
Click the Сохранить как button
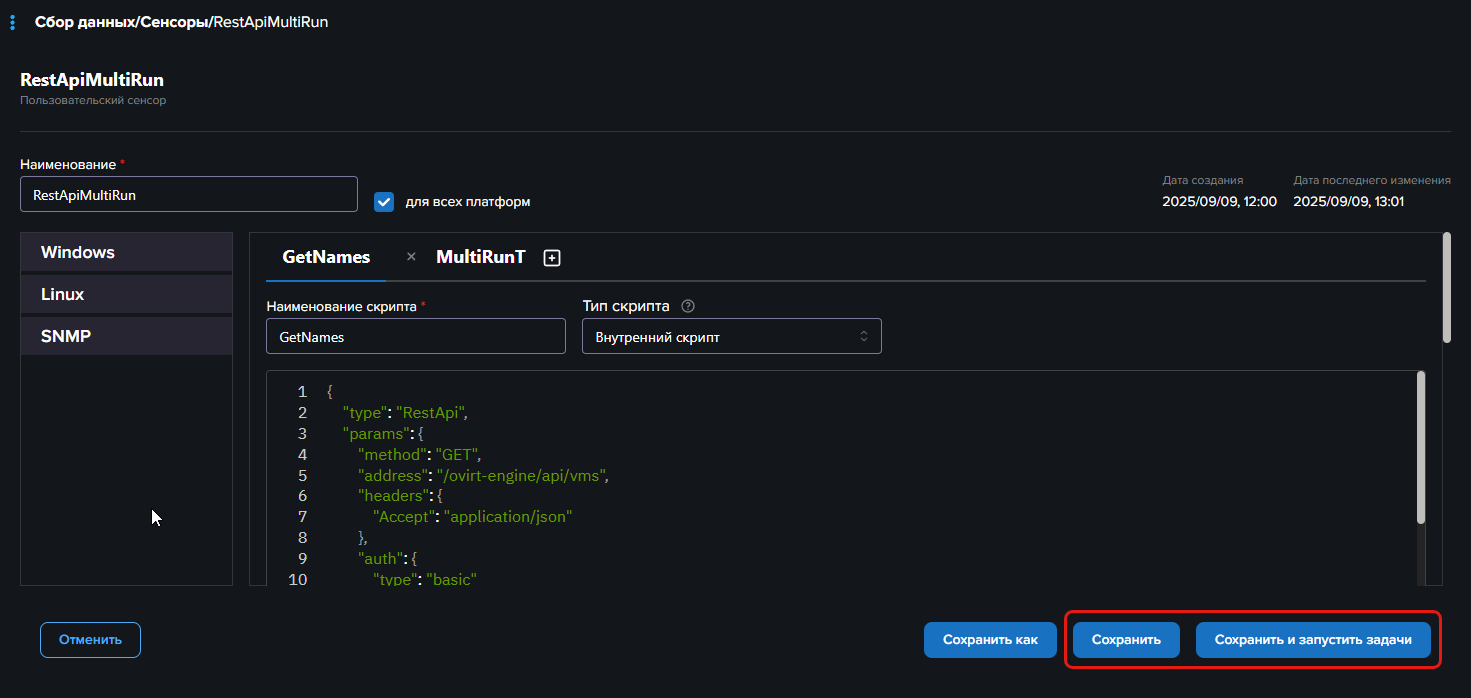(x=990, y=640)
